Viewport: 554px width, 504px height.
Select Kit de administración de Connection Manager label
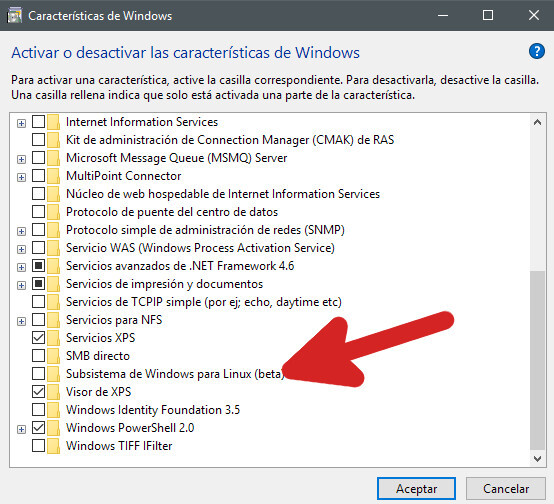coord(230,140)
